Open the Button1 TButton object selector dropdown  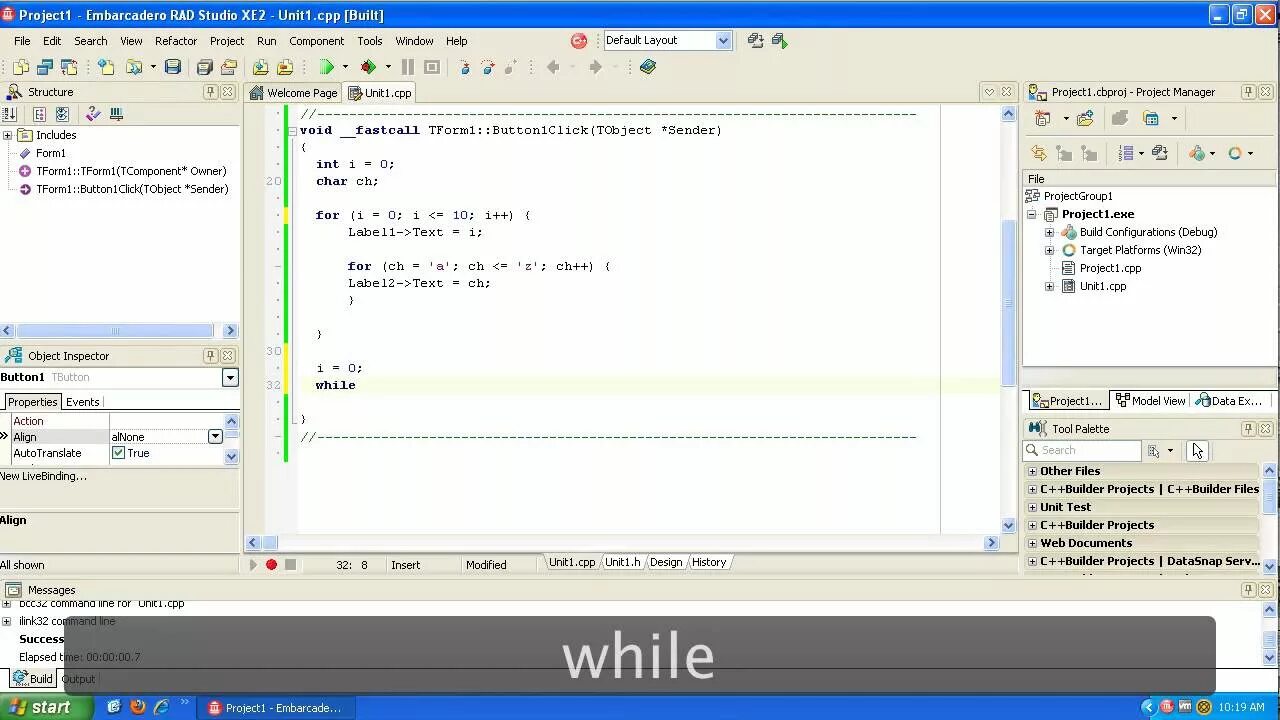(230, 377)
